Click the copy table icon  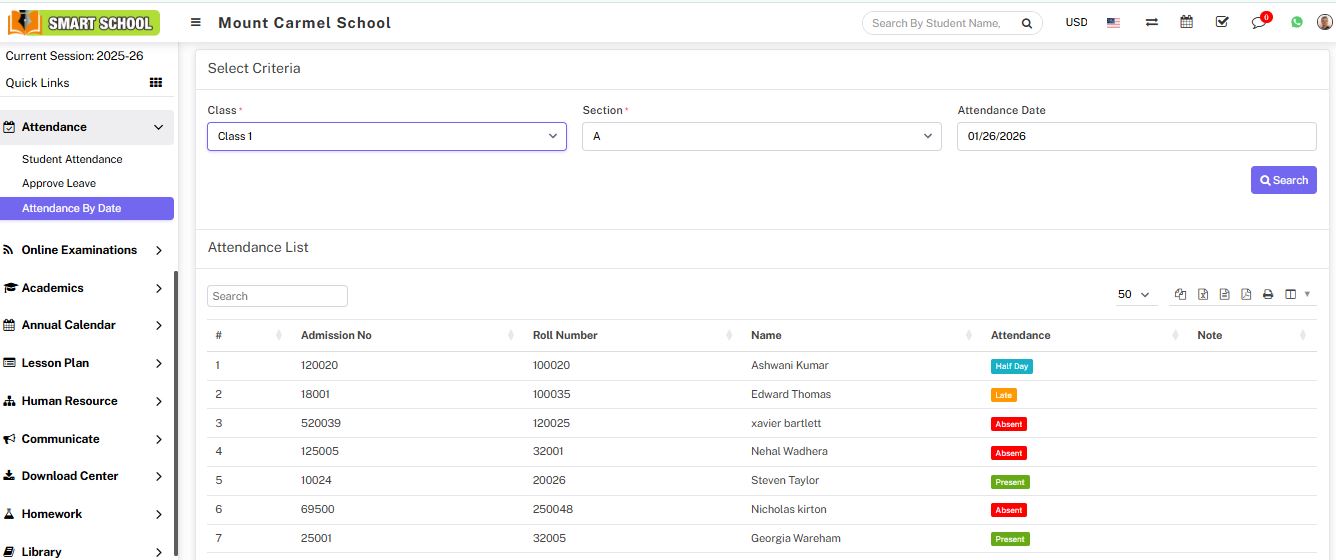[1181, 294]
